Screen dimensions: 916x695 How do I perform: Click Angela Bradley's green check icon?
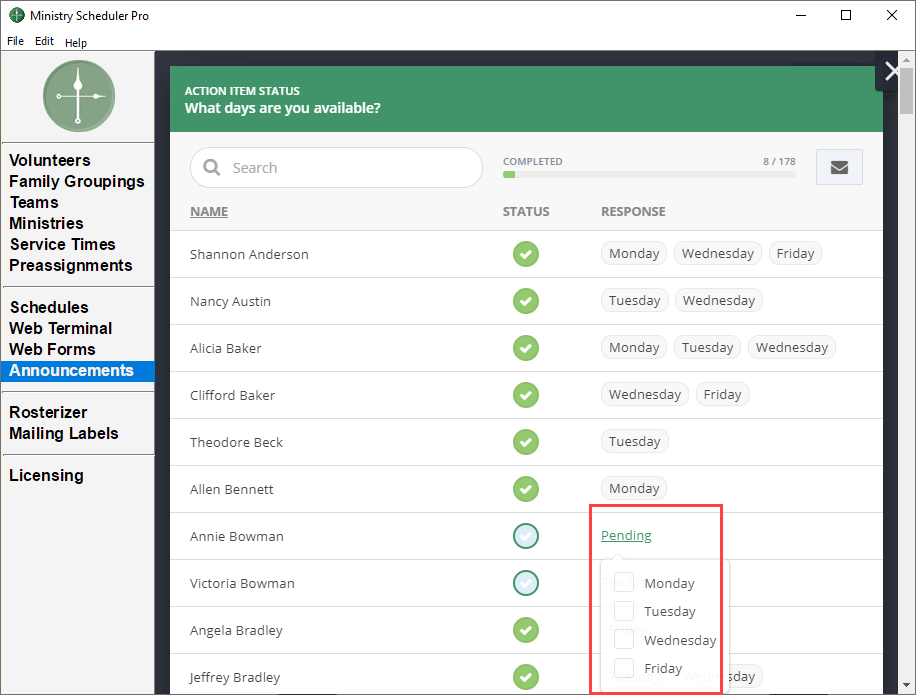pos(526,630)
